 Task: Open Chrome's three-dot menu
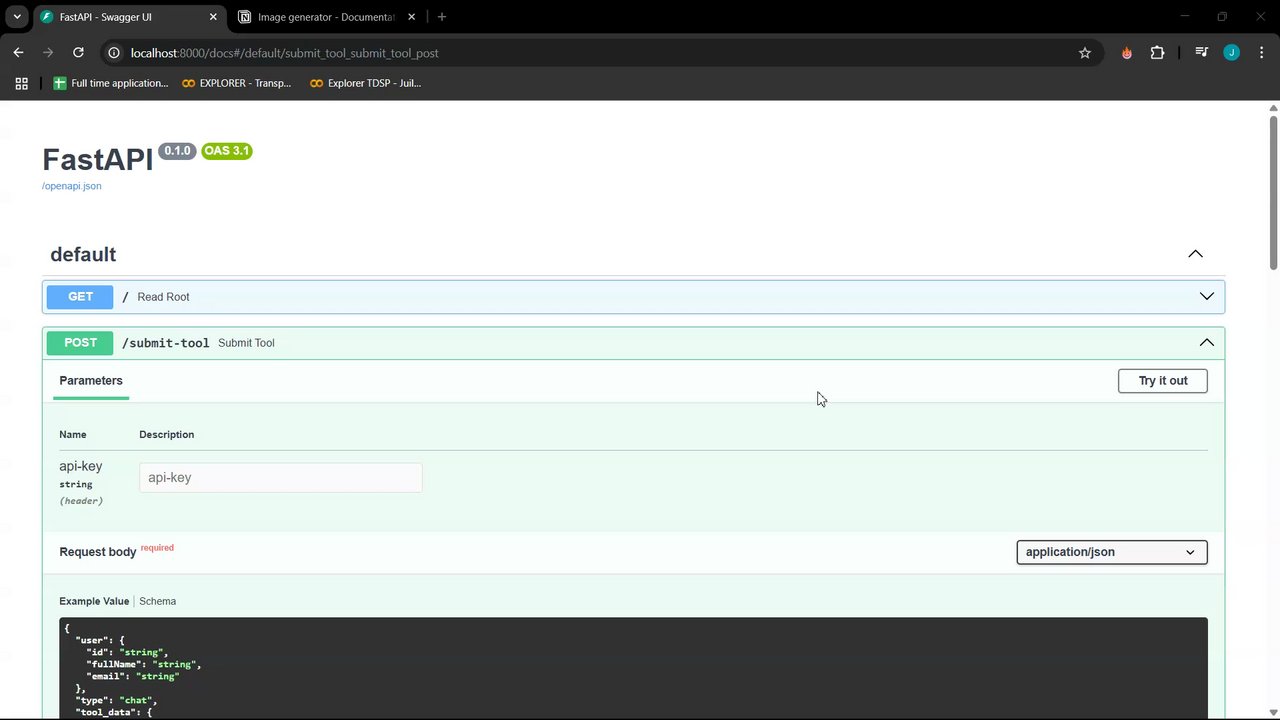(1261, 53)
